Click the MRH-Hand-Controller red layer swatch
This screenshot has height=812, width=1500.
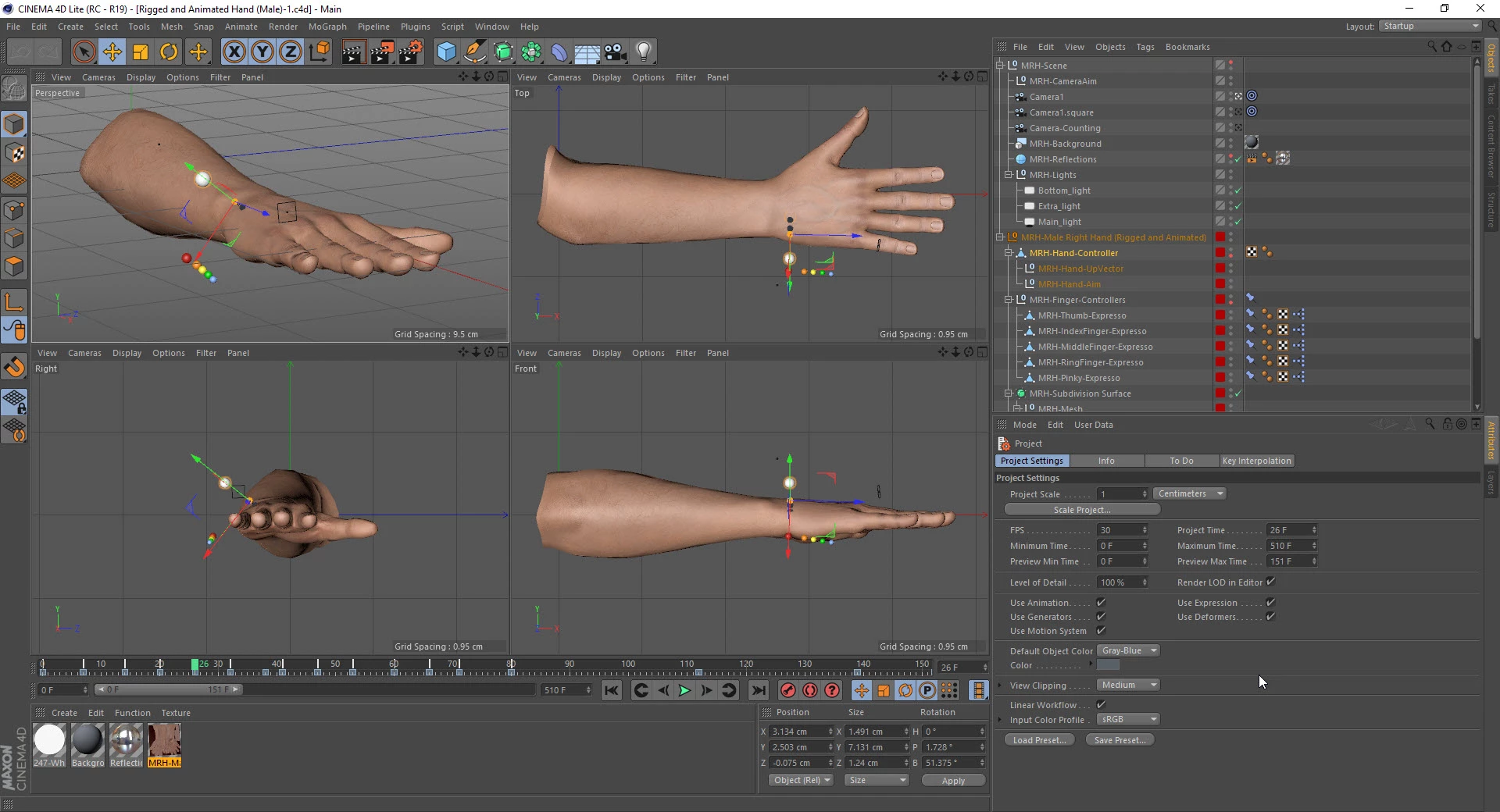click(1220, 253)
